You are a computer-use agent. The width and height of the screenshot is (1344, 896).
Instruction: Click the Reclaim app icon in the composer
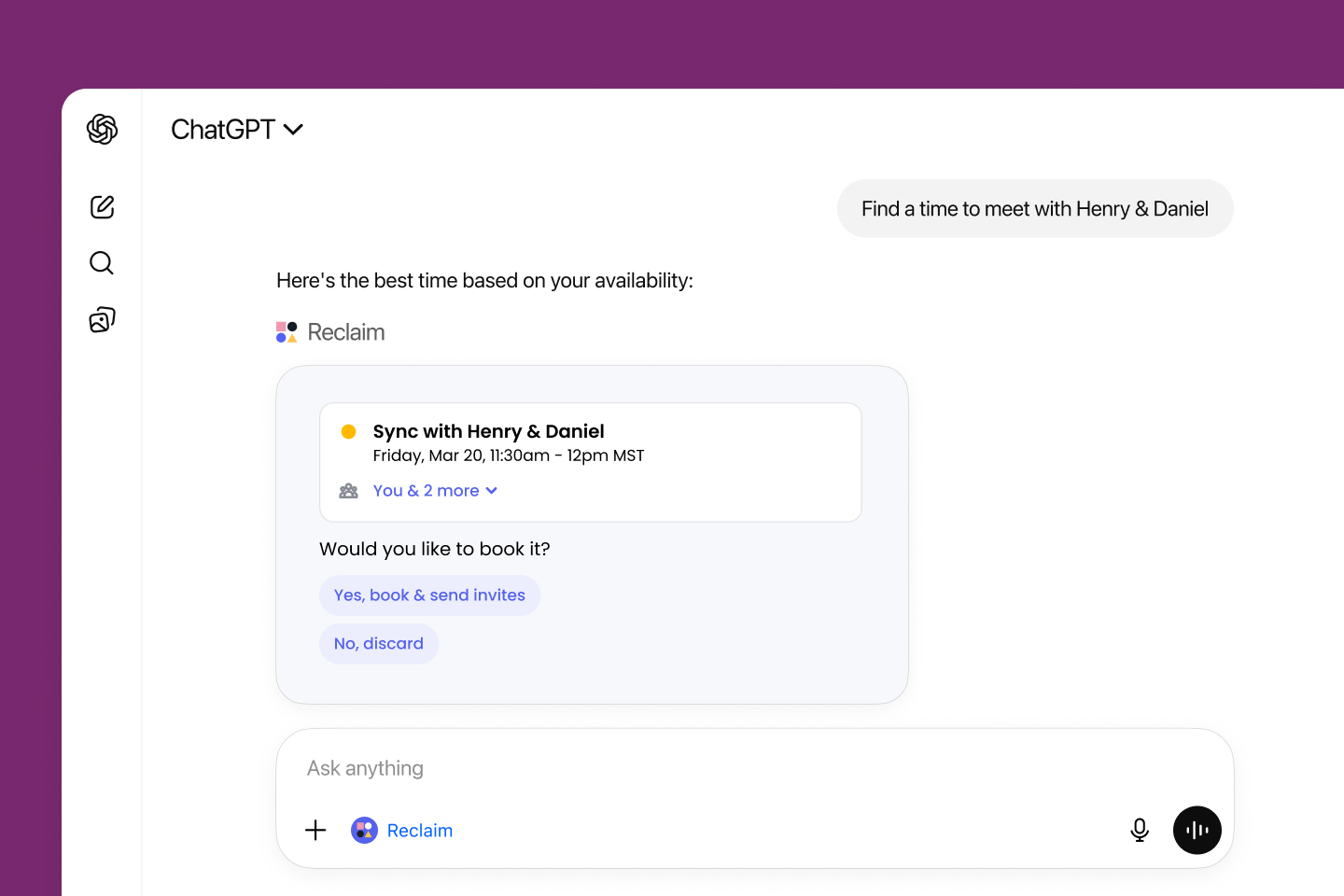[x=364, y=830]
